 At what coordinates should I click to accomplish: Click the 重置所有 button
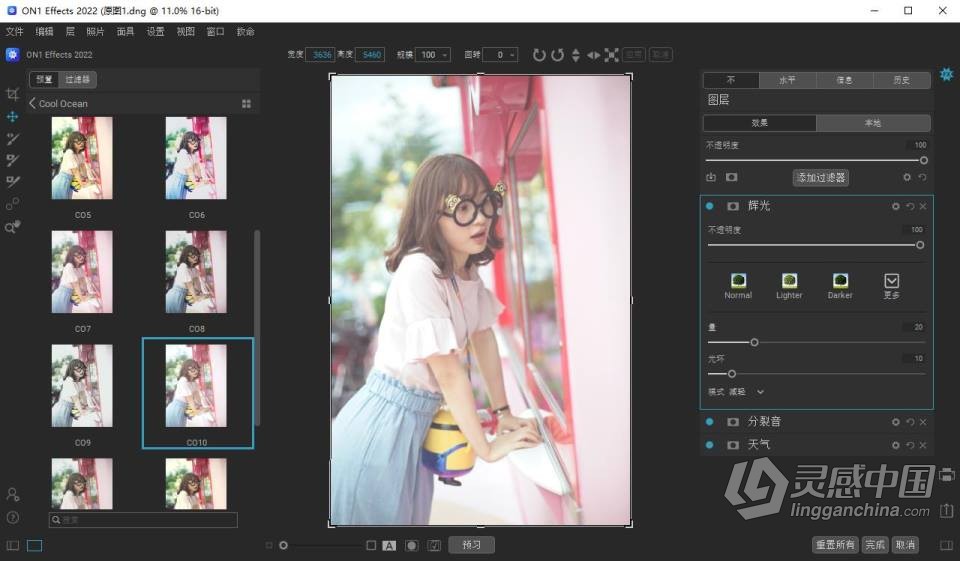pyautogui.click(x=834, y=545)
